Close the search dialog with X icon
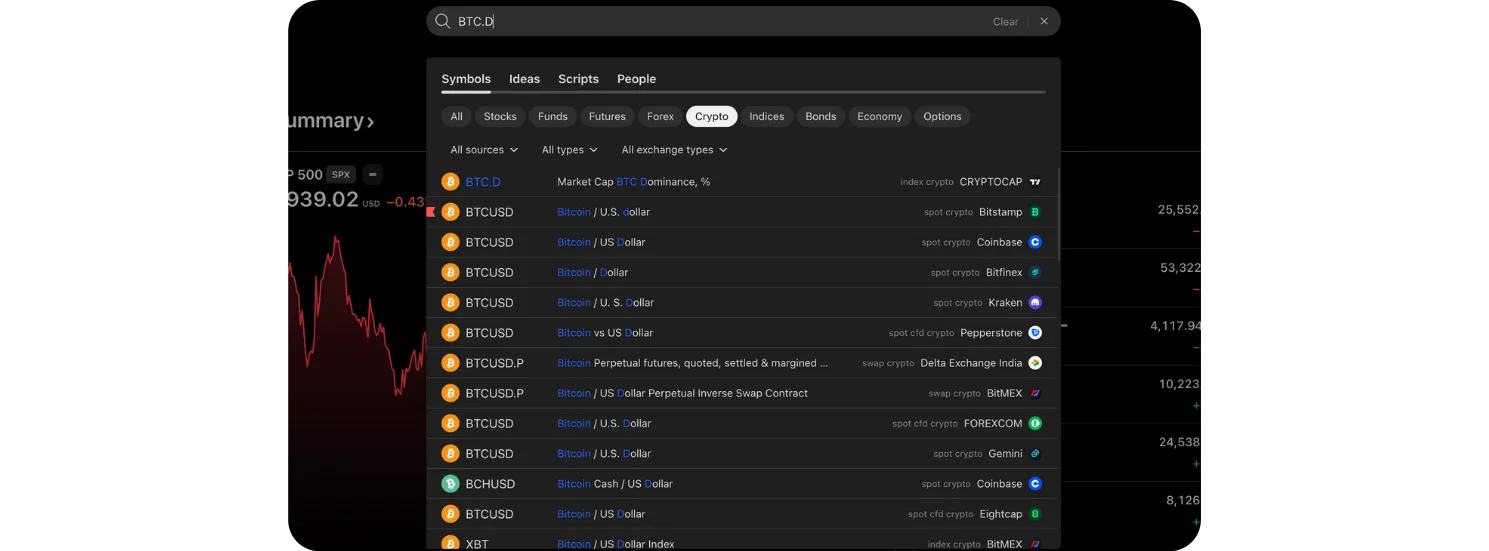Image resolution: width=1489 pixels, height=551 pixels. [1044, 21]
